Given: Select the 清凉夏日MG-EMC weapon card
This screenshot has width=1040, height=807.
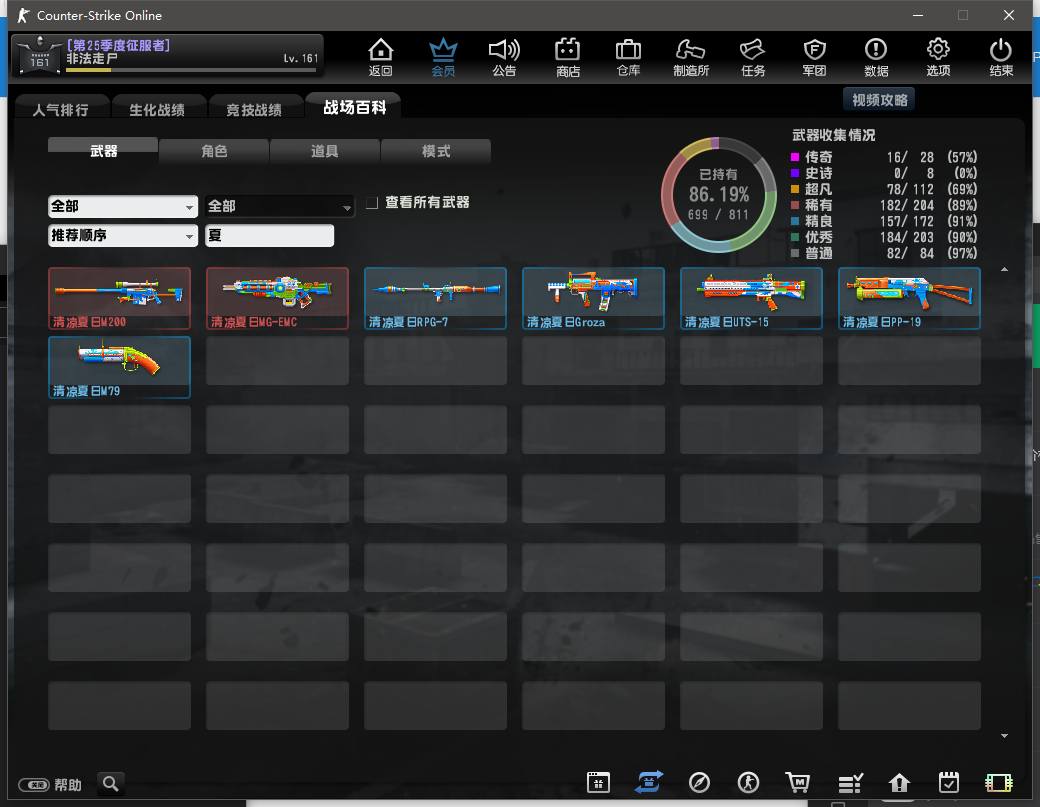Looking at the screenshot, I should tap(277, 298).
